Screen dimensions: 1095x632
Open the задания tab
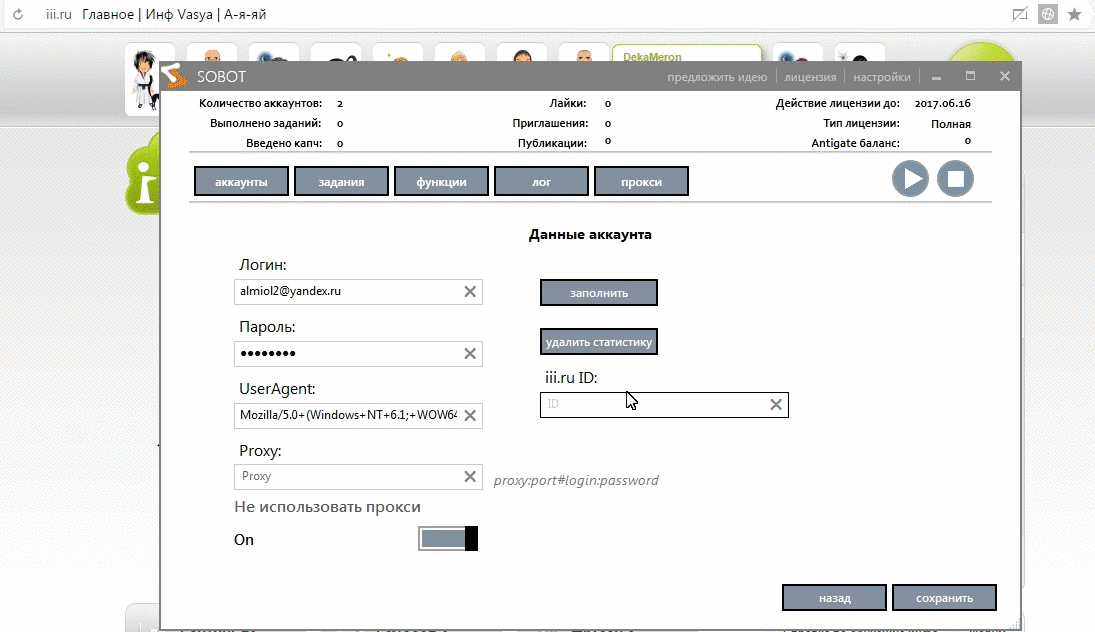pos(341,182)
